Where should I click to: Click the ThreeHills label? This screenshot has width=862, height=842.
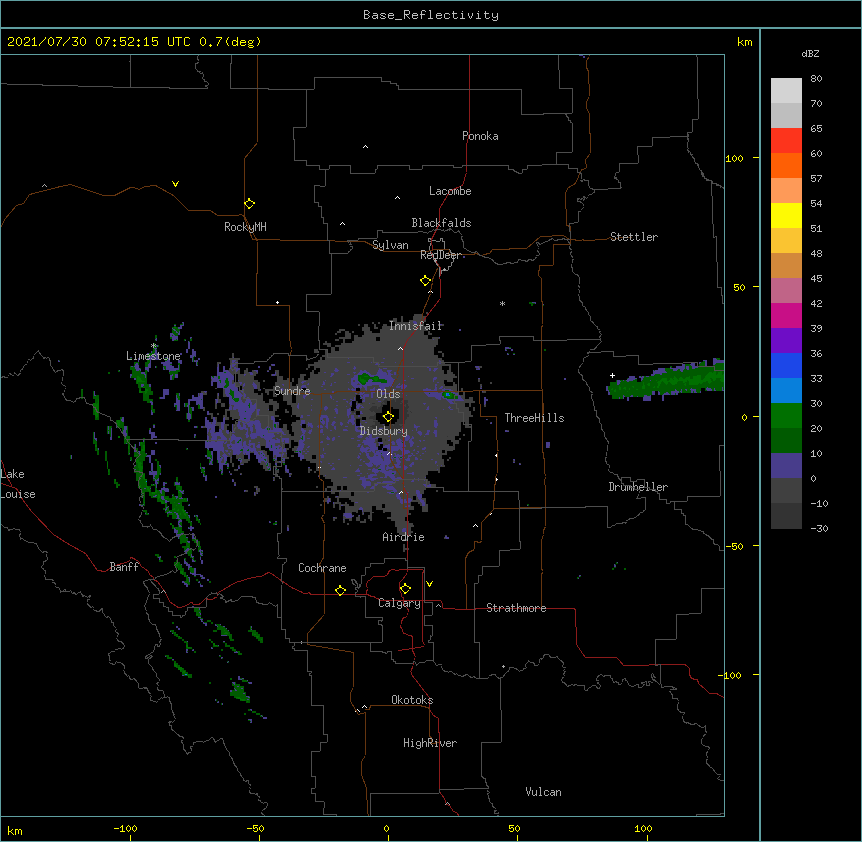(x=534, y=418)
